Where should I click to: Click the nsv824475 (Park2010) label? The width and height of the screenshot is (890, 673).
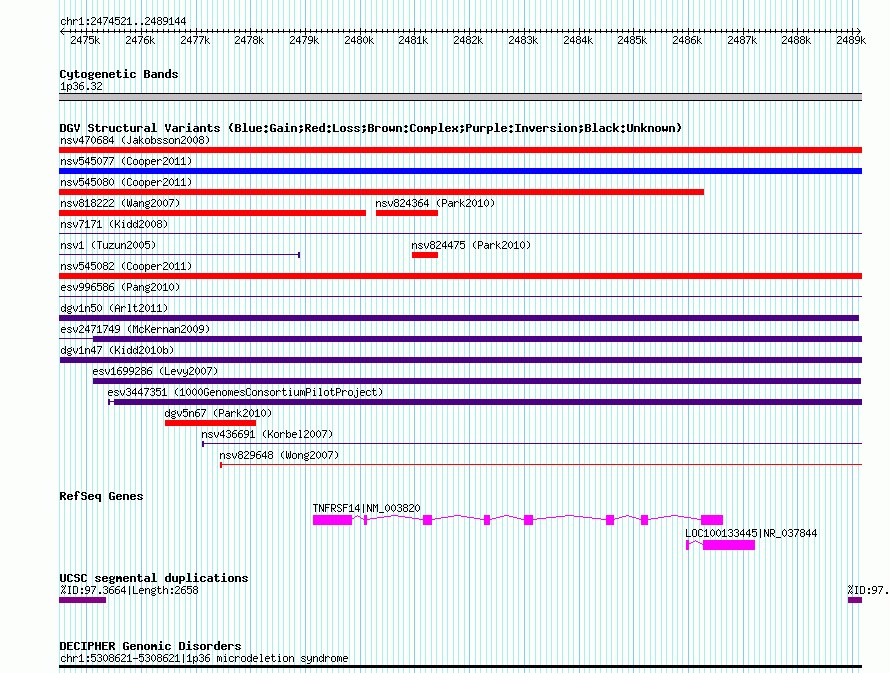471,245
